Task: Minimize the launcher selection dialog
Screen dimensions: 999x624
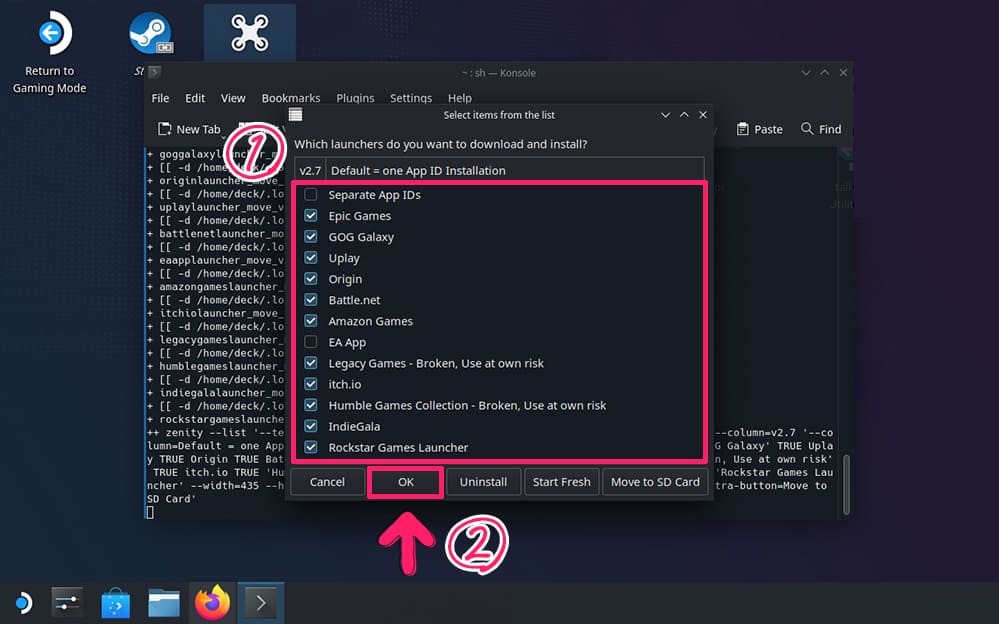Action: [665, 115]
